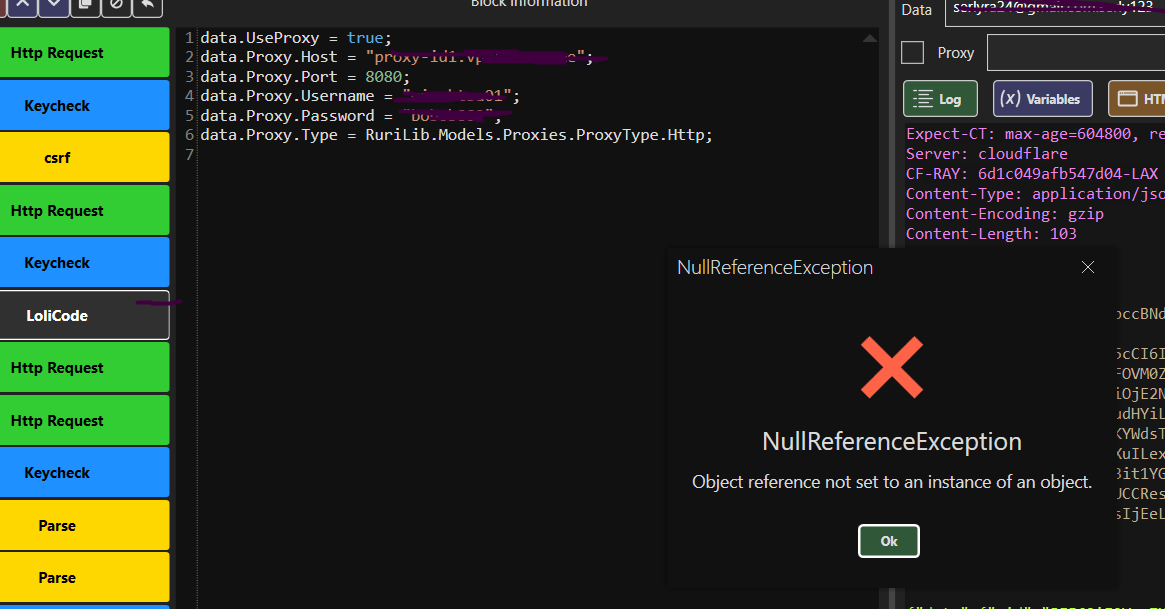Image resolution: width=1165 pixels, height=609 pixels.
Task: Select Keycheck block directly above the Parse blocks
Action: click(85, 472)
